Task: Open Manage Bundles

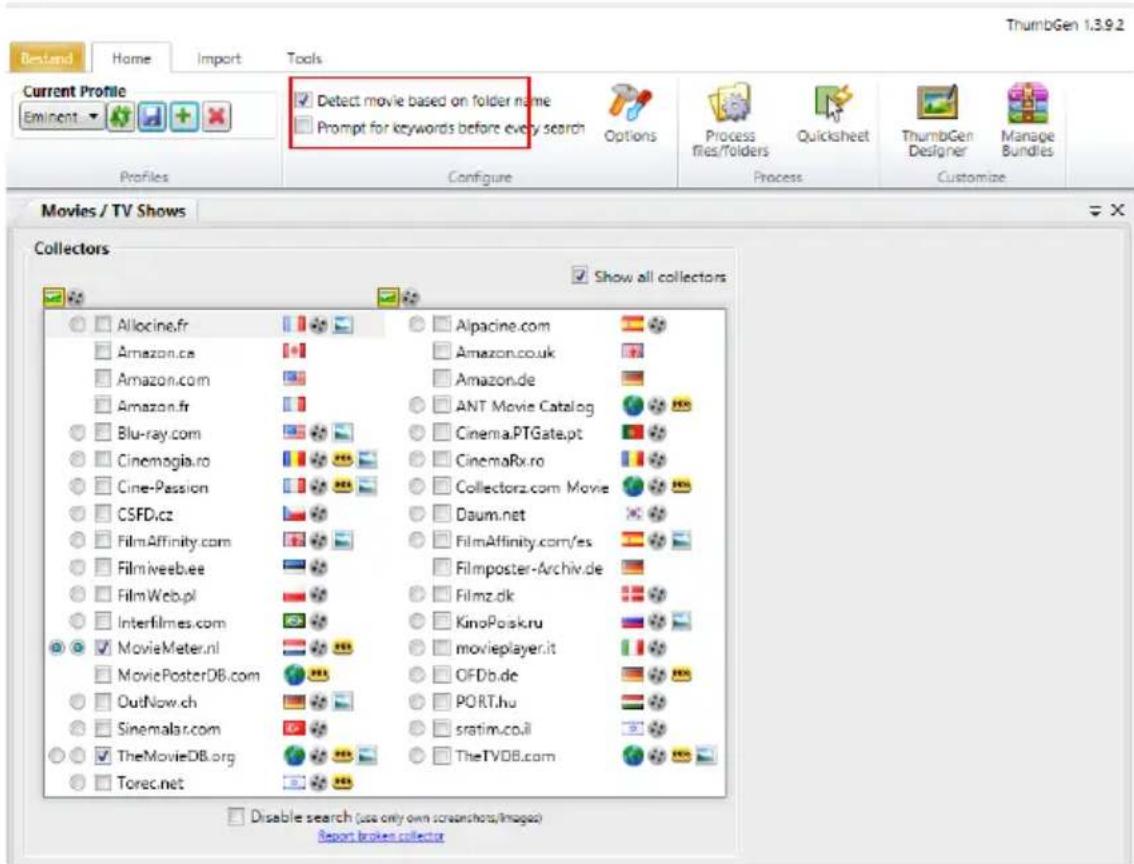Action: [x=1027, y=121]
